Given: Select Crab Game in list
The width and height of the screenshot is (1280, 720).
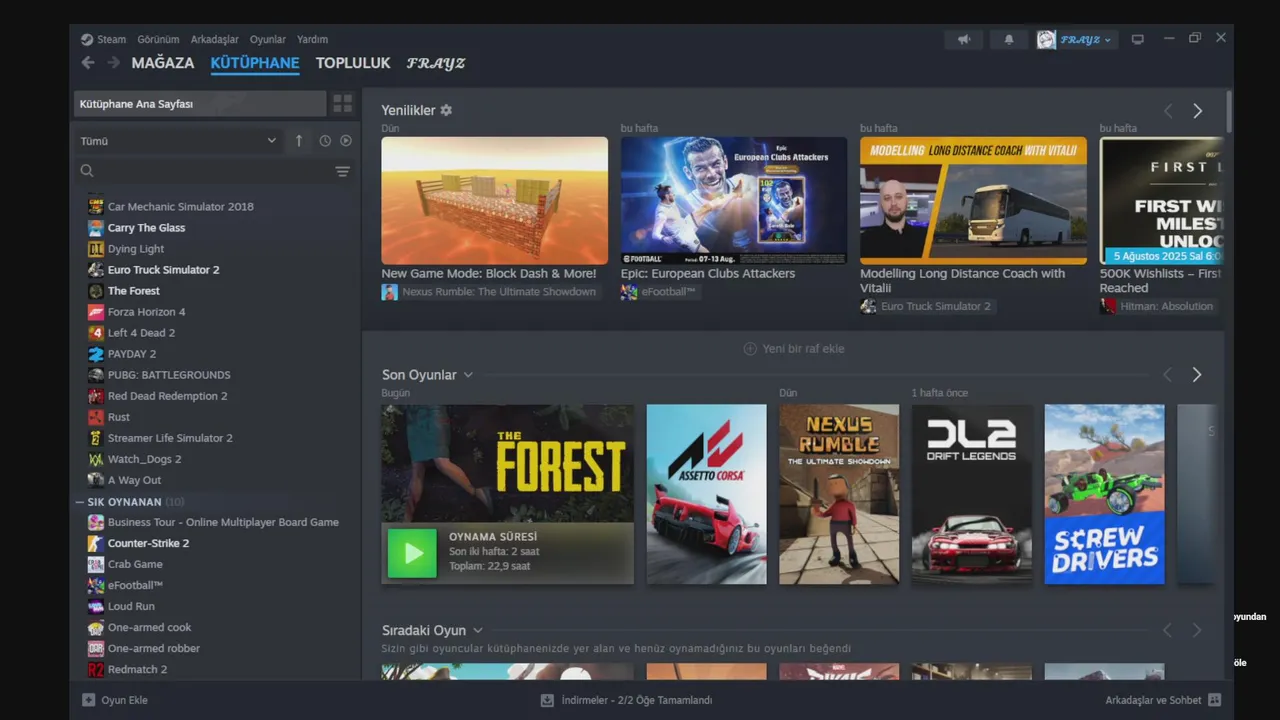Looking at the screenshot, I should [x=135, y=564].
